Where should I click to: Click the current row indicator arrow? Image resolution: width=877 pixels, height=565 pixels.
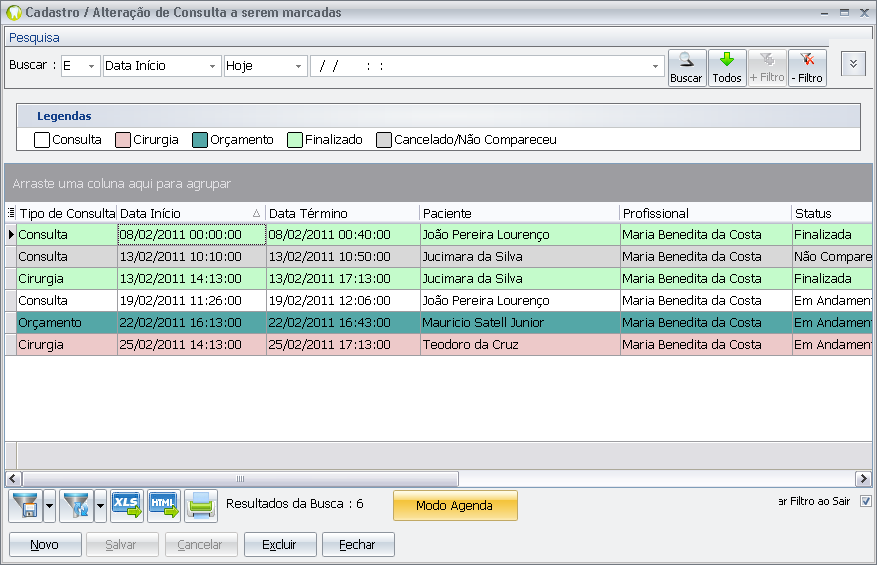(11, 234)
